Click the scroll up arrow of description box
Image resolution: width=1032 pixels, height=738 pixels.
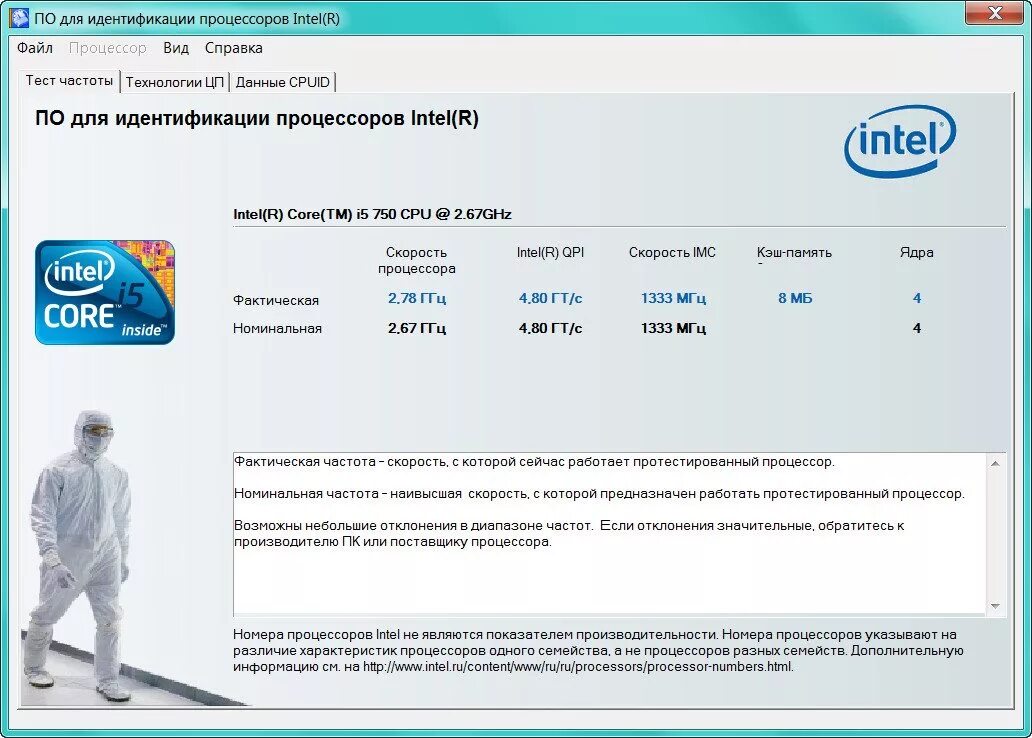tap(995, 463)
